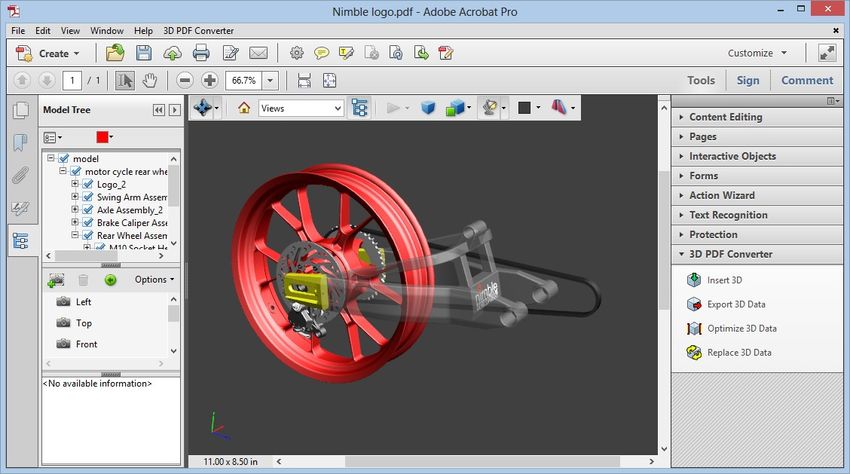Open the Tools pane
850x474 pixels.
701,80
